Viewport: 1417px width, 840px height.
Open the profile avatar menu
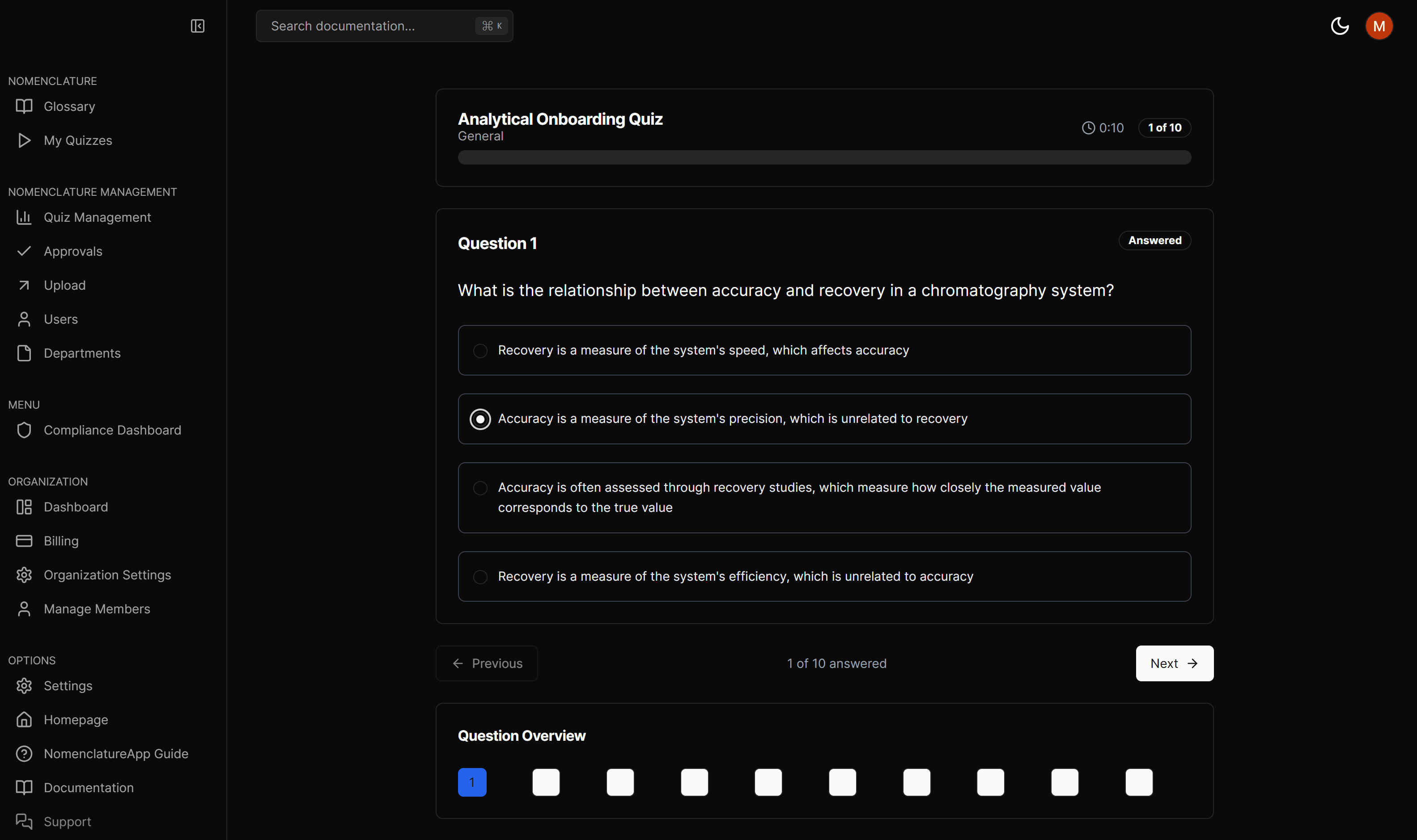pos(1379,25)
